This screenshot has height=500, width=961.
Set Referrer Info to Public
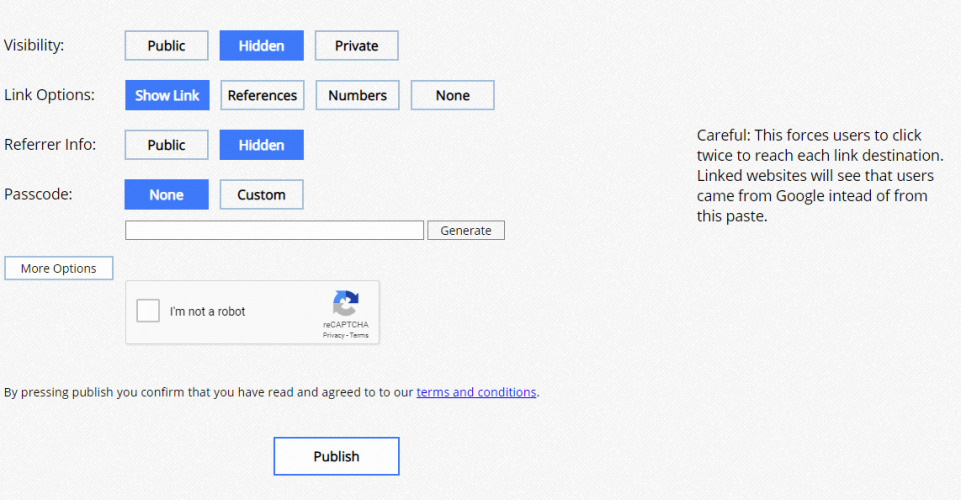[x=166, y=145]
